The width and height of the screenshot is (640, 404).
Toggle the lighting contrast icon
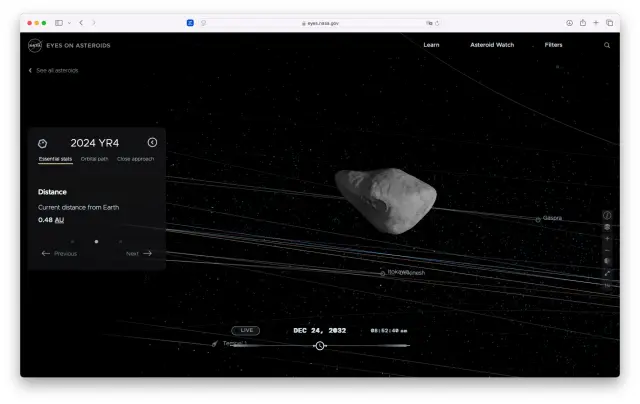click(607, 261)
